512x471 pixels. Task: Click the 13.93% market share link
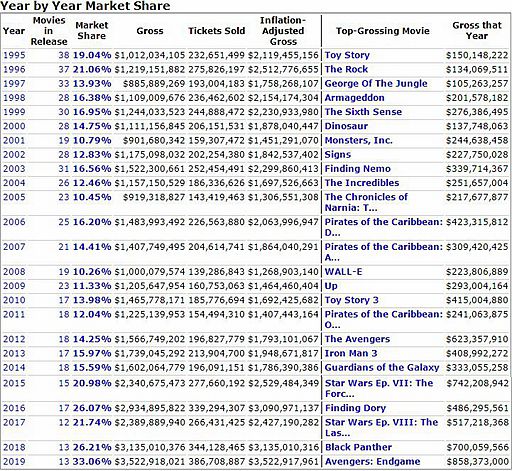[92, 83]
